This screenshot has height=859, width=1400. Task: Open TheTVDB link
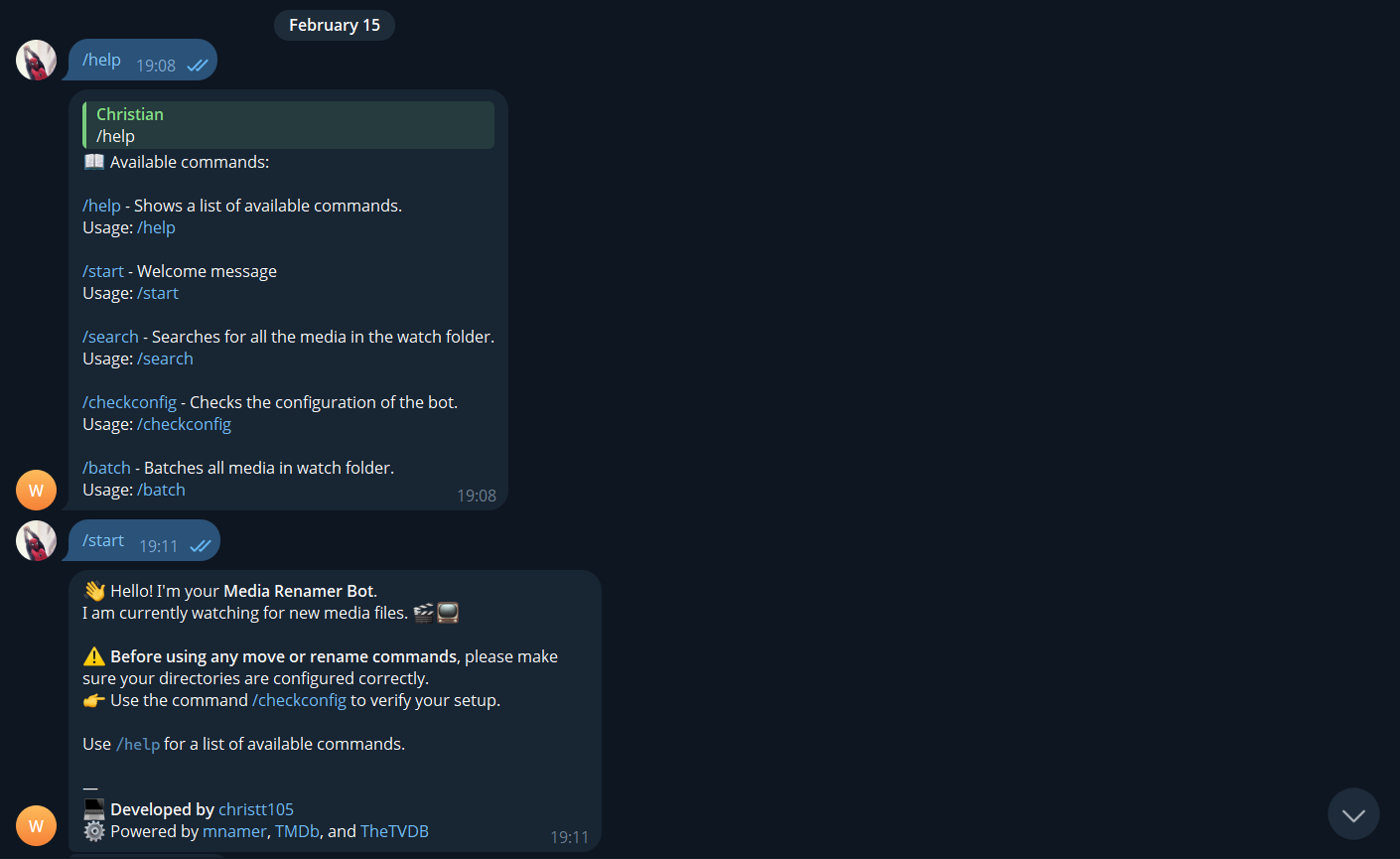pyautogui.click(x=394, y=831)
